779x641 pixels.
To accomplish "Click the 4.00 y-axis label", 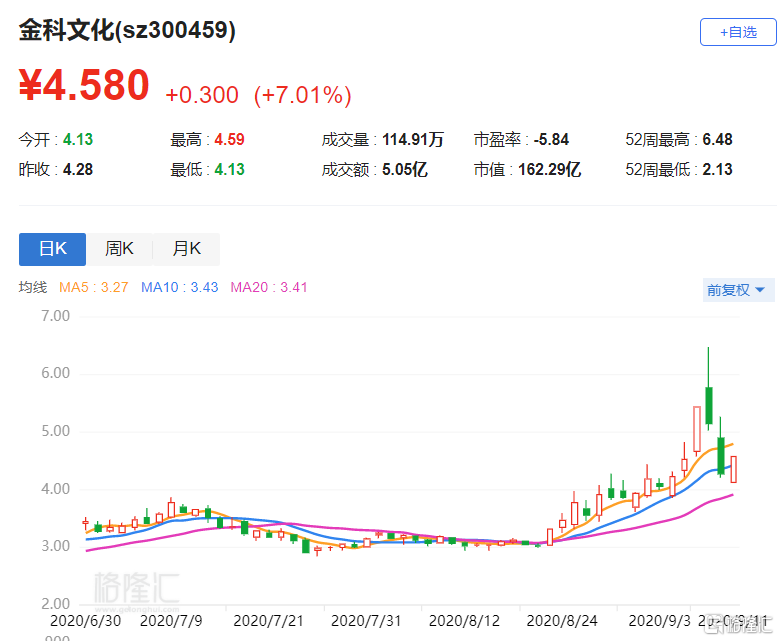I will tap(55, 489).
